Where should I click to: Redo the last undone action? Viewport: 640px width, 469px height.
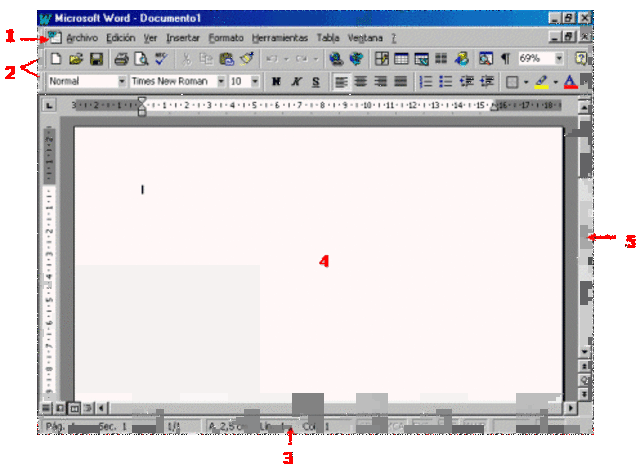tap(302, 59)
